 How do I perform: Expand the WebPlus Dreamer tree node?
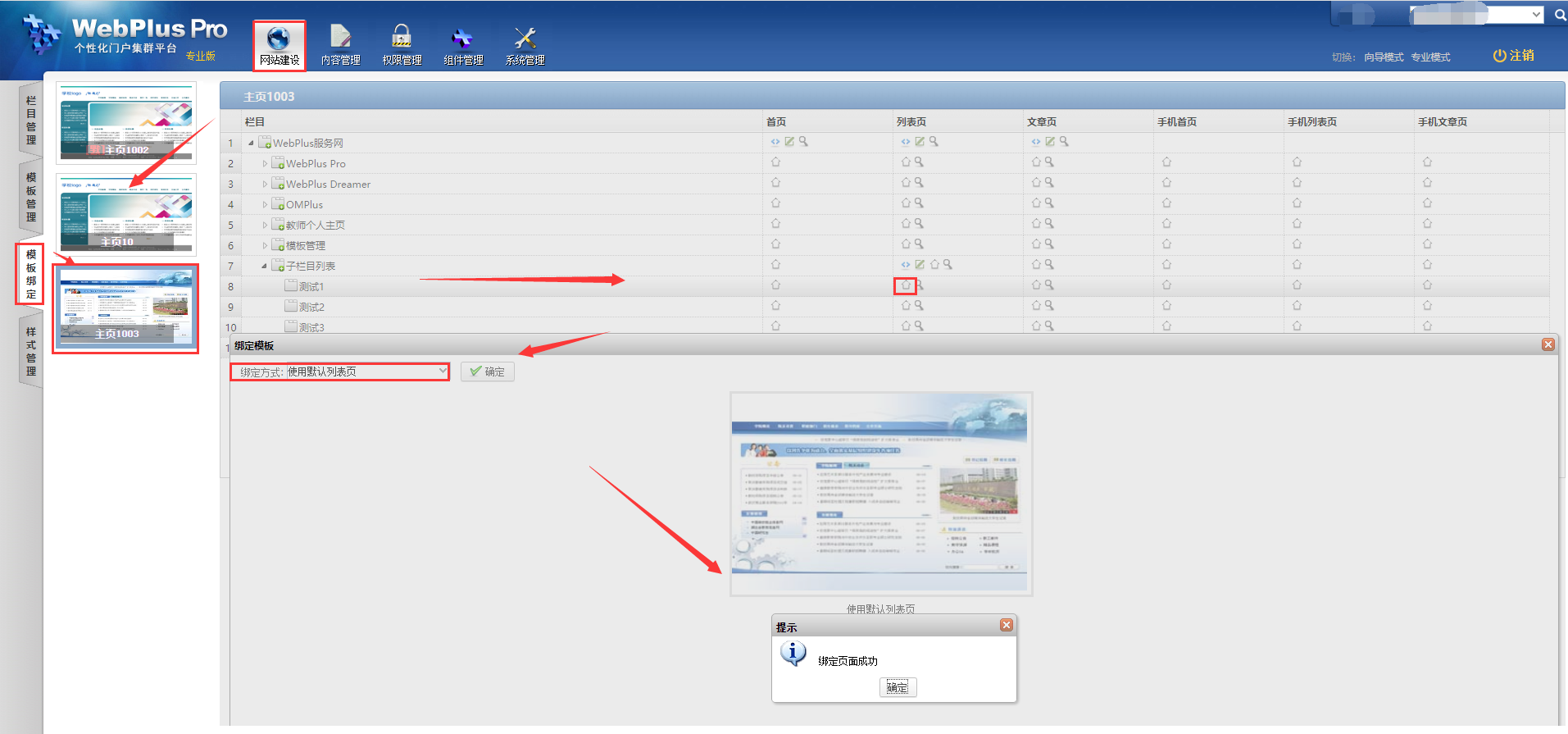tap(265, 185)
